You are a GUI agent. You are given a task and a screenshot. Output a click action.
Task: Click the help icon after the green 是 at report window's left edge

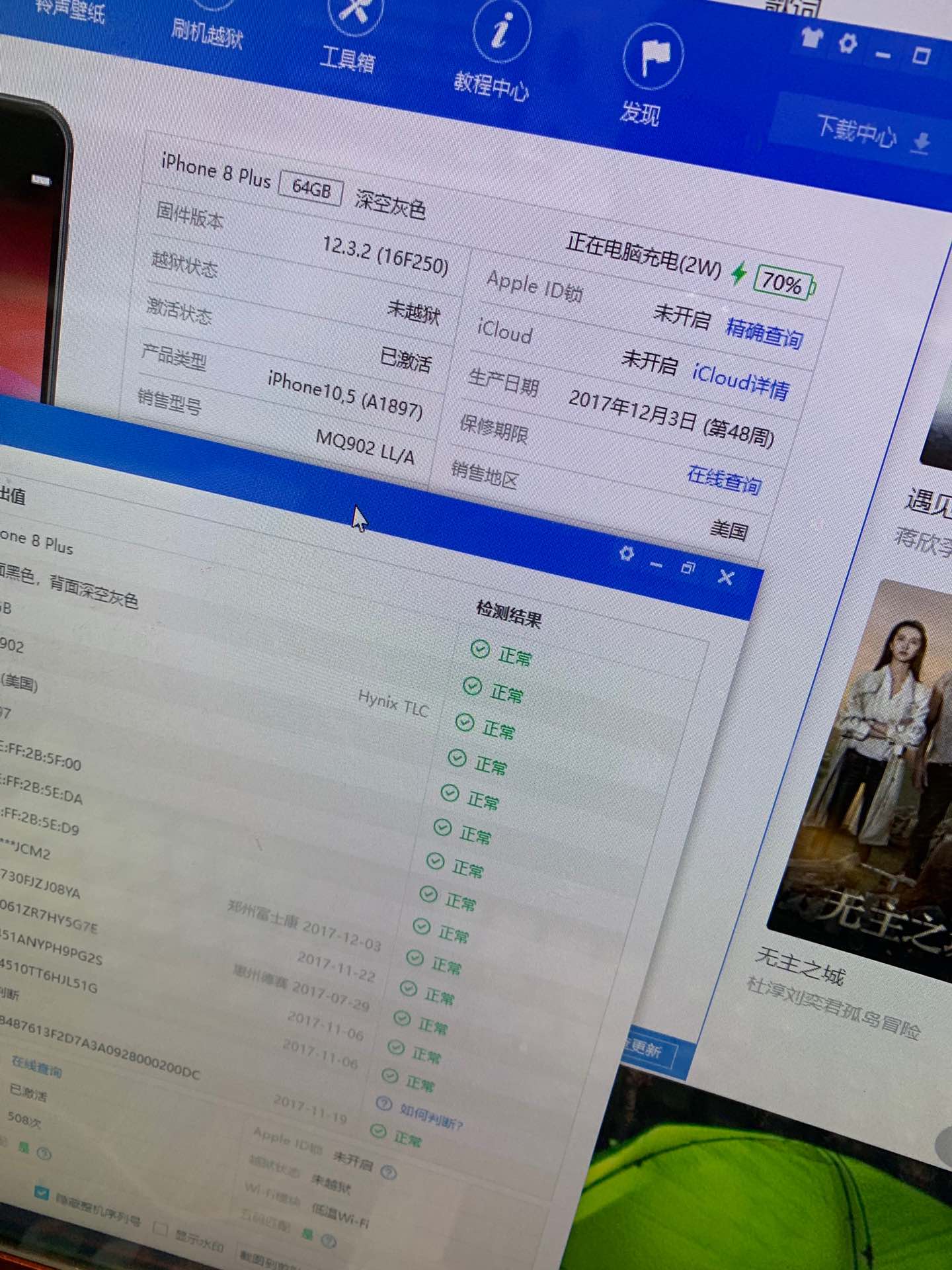pyautogui.click(x=44, y=1154)
